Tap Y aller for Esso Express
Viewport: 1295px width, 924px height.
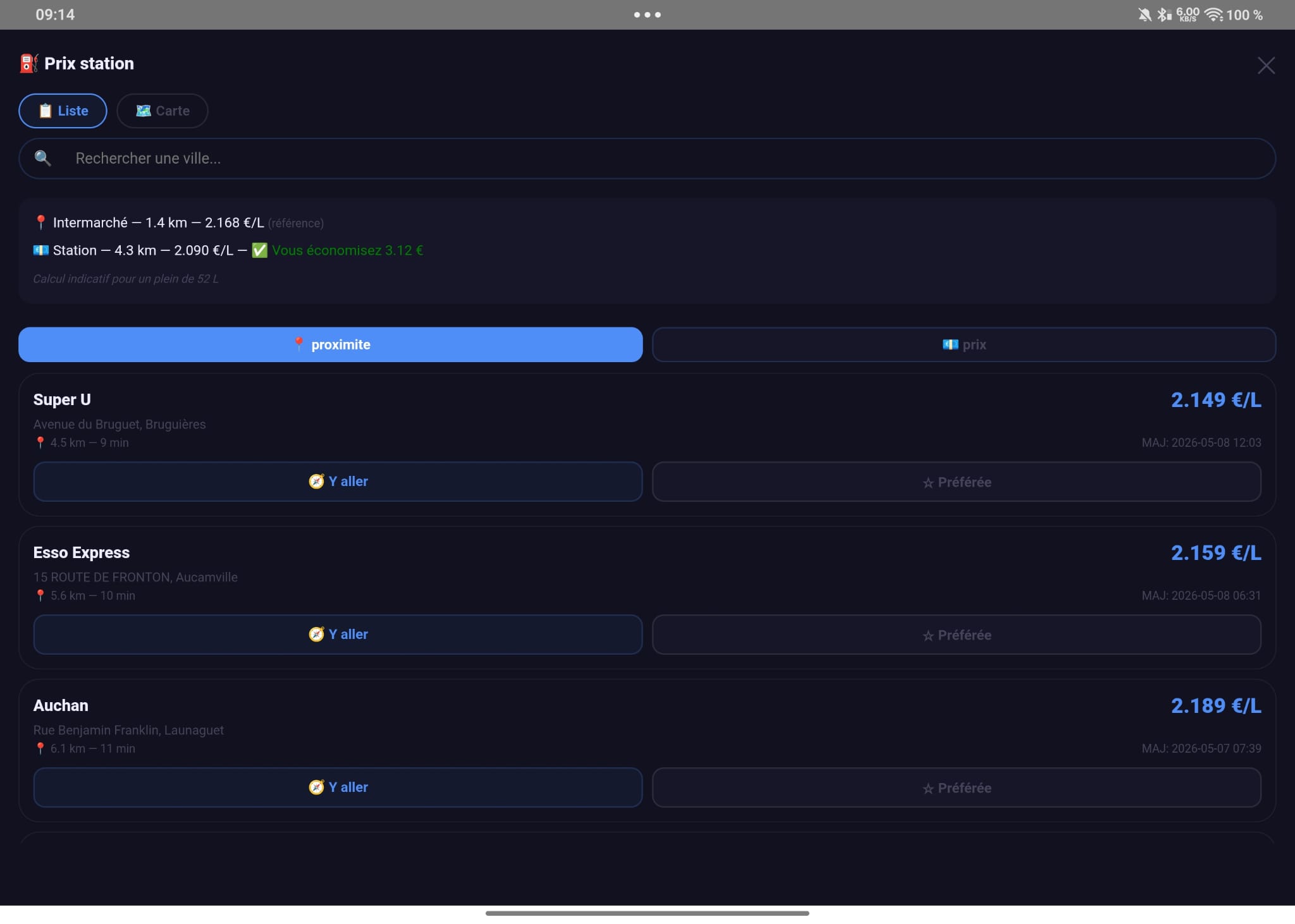pyautogui.click(x=338, y=635)
